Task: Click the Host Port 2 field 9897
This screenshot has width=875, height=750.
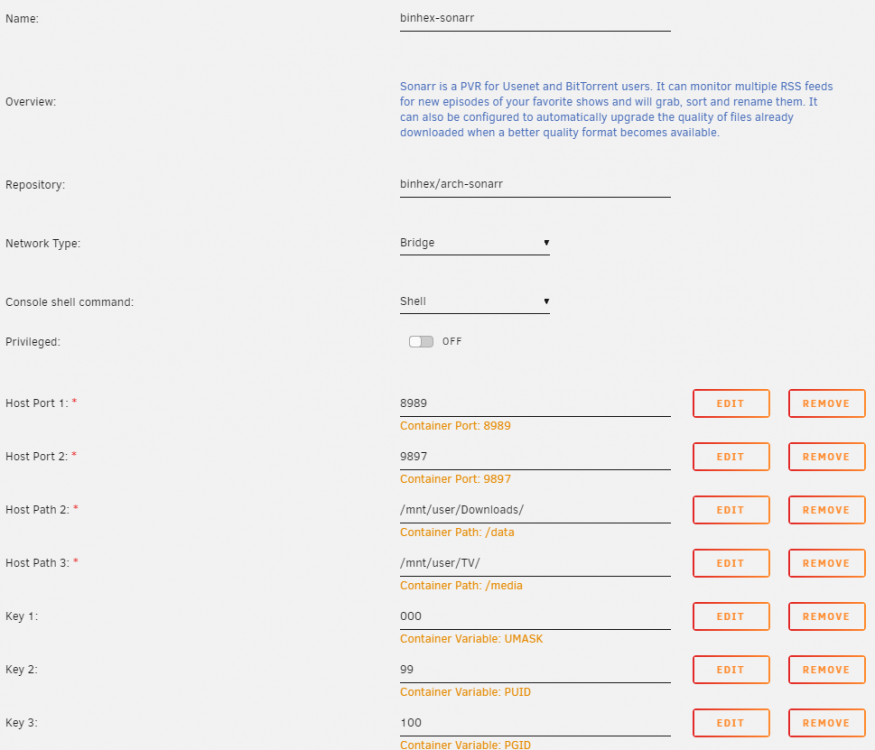Action: (535, 457)
